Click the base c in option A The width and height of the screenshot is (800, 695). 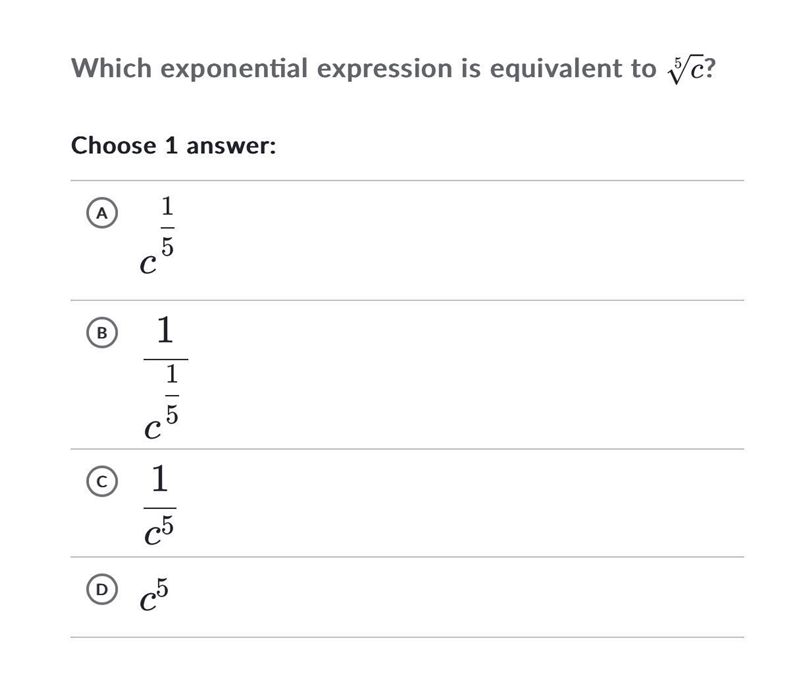148,264
